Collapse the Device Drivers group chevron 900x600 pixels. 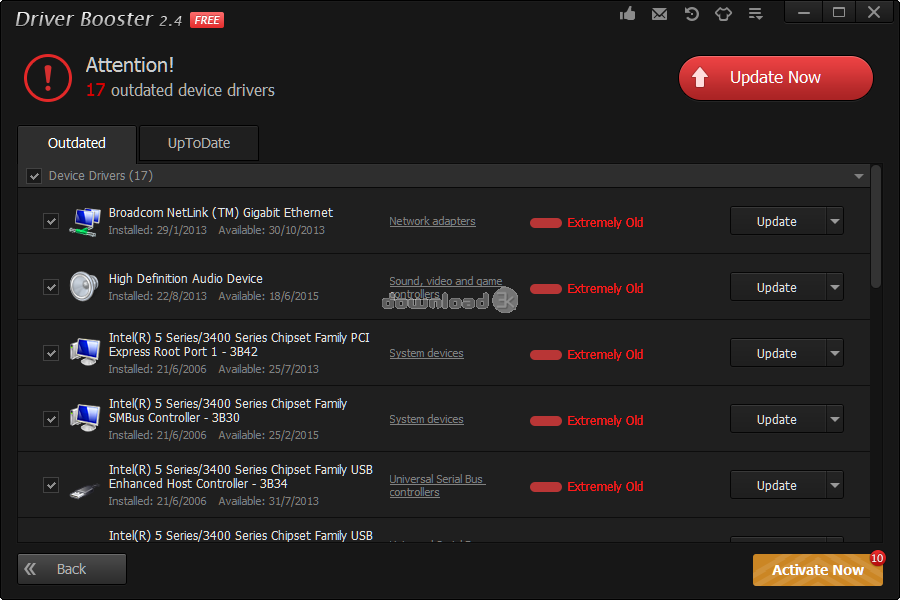click(859, 175)
